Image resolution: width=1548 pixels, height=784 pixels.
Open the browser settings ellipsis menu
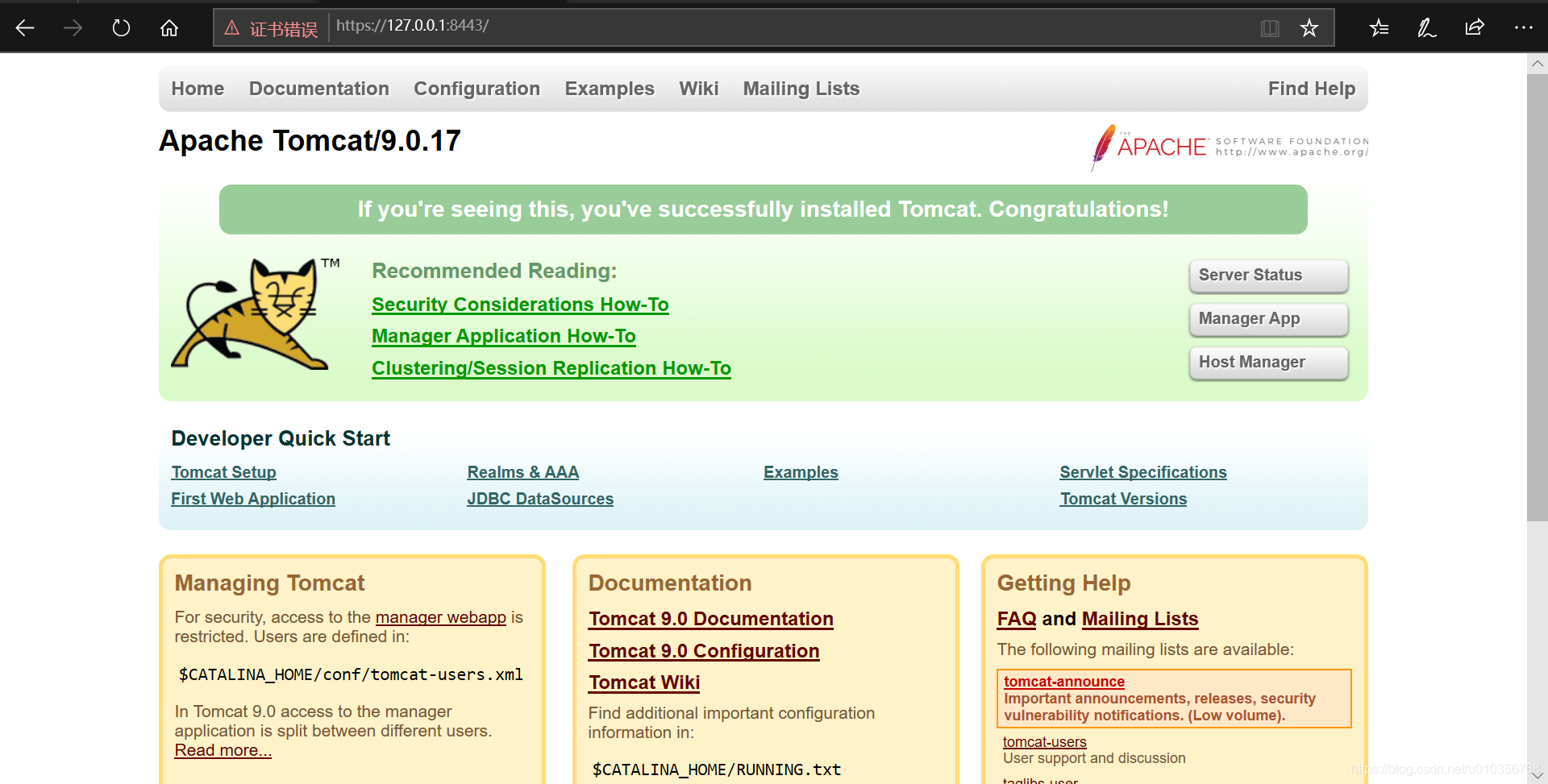(1523, 28)
